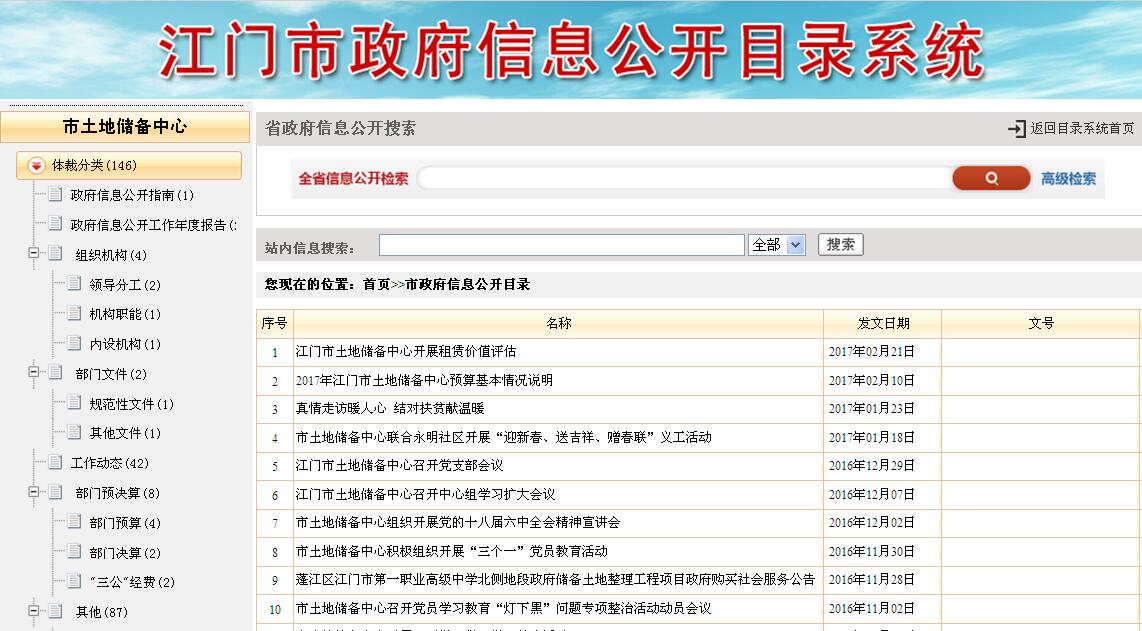This screenshot has height=631, width=1142.
Task: Focus the 站内信息搜索 text field
Action: (561, 245)
